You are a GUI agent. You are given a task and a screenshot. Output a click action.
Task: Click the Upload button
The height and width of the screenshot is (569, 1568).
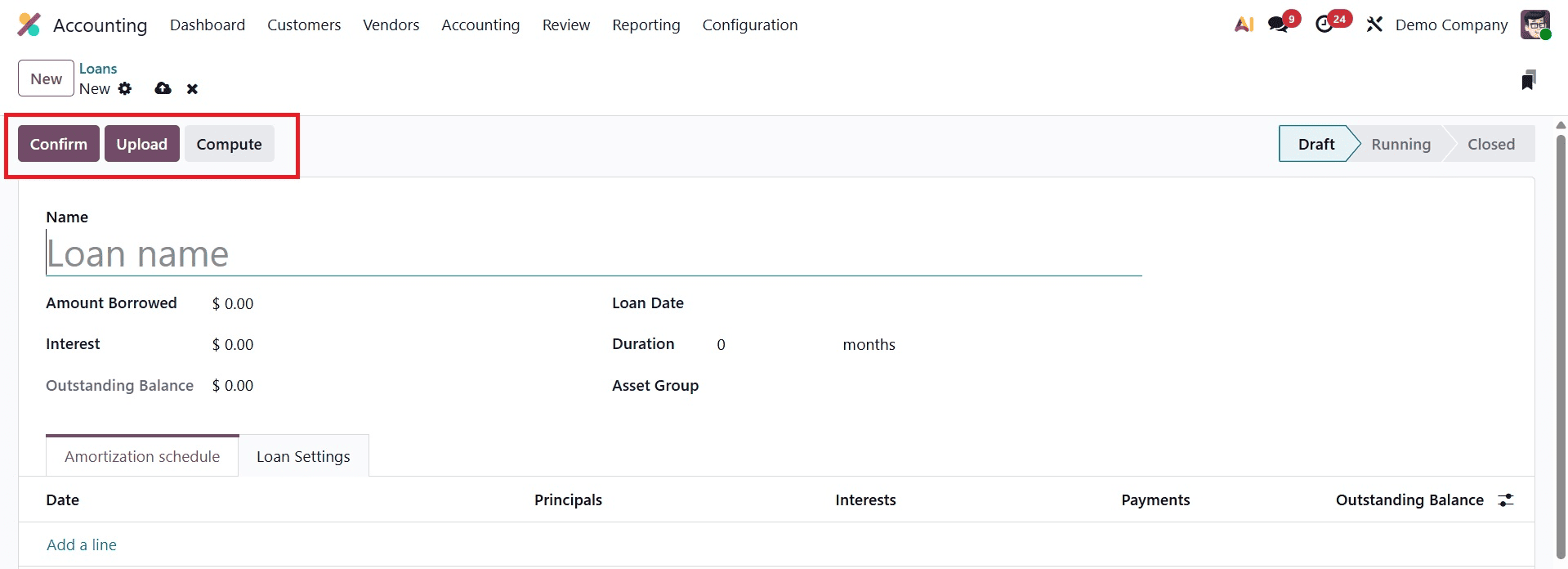pos(142,144)
